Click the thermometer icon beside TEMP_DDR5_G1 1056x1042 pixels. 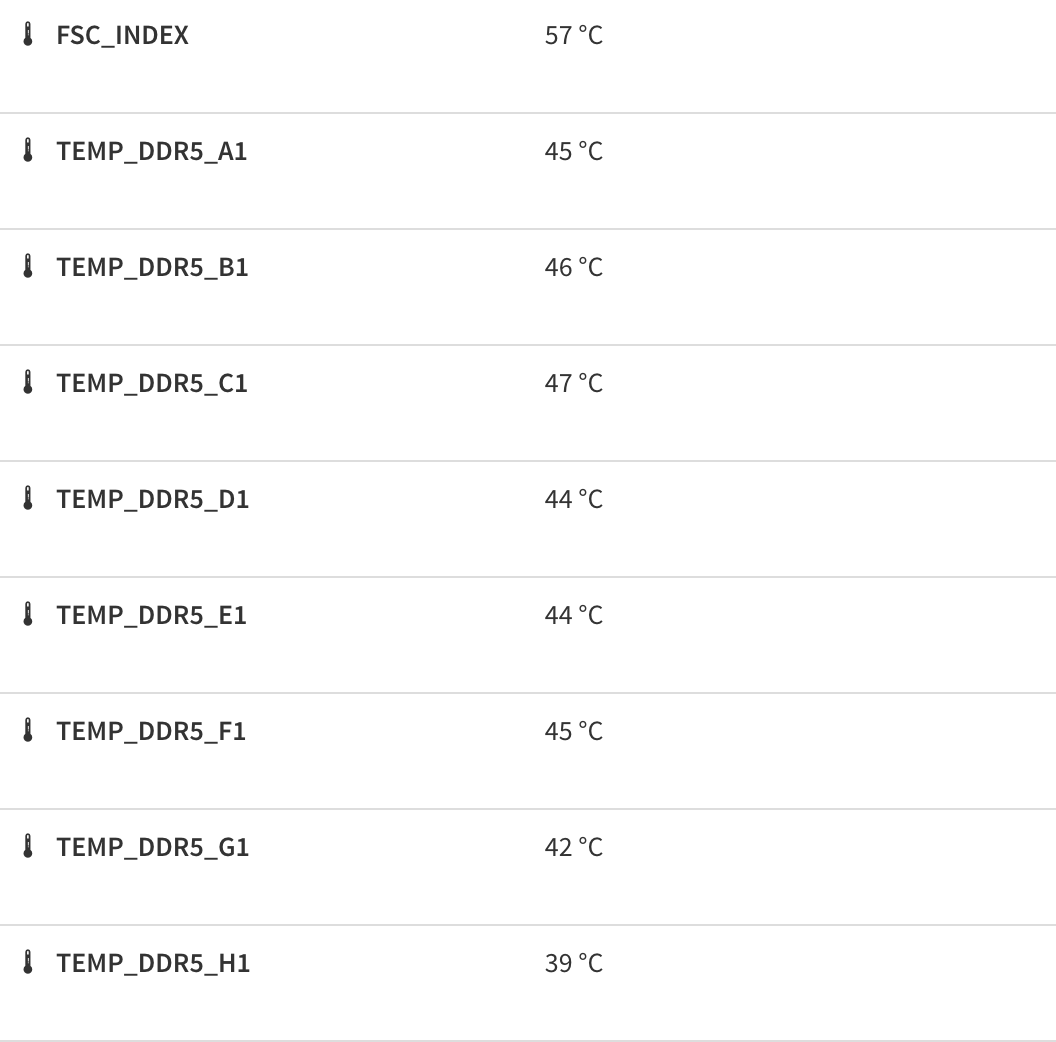click(x=28, y=847)
